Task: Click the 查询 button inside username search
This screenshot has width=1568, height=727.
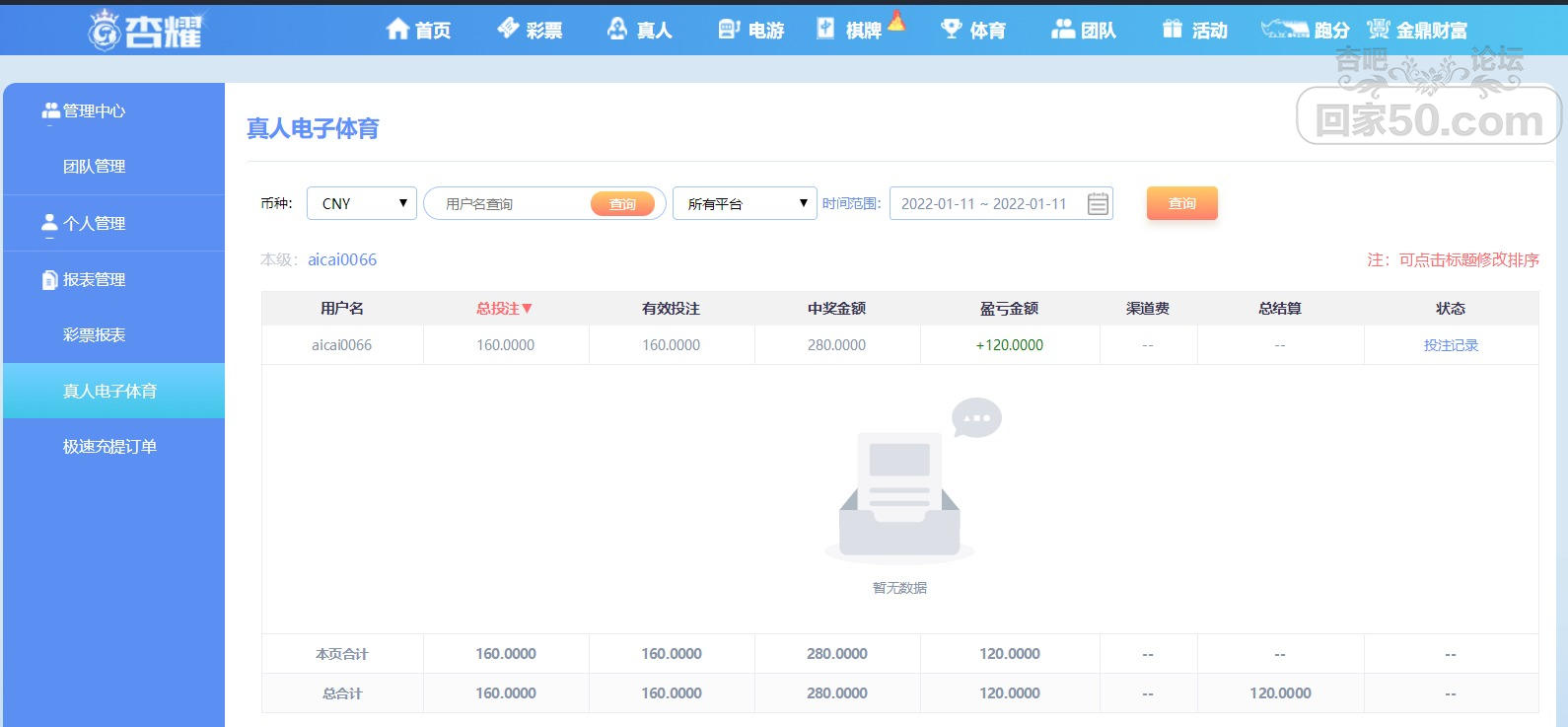Action: click(x=622, y=204)
